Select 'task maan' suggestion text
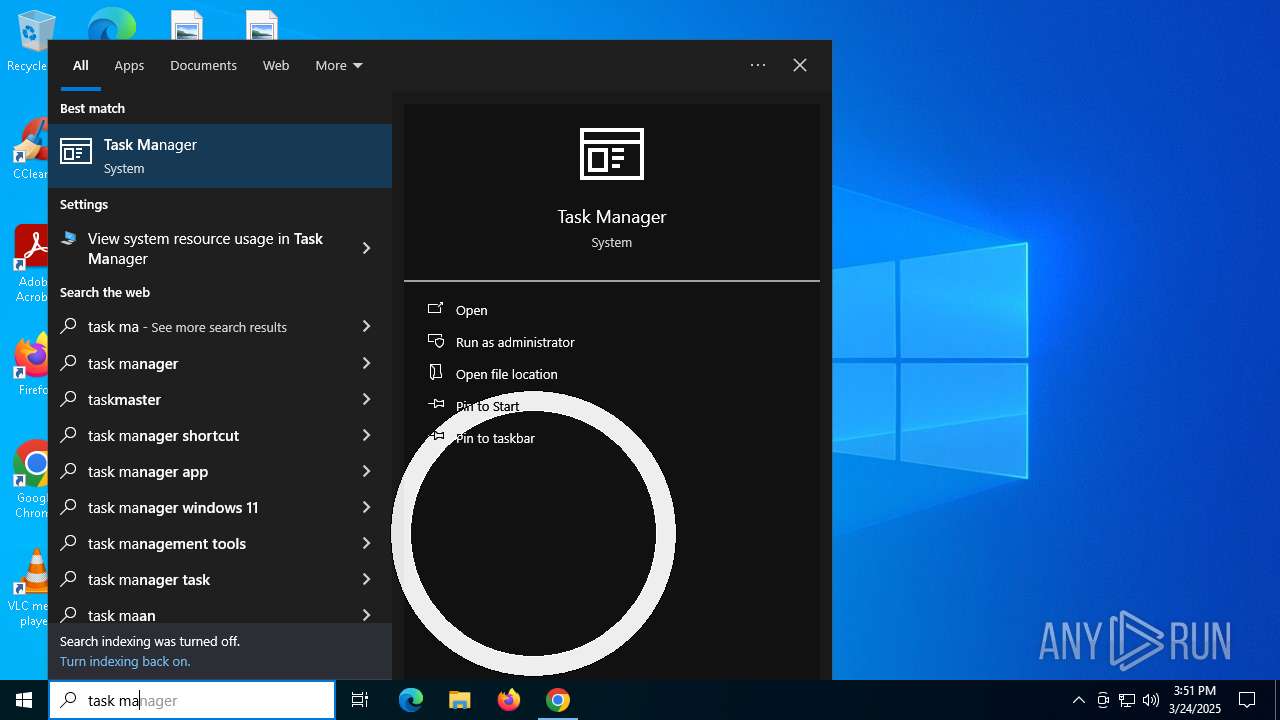Screen dimensions: 1280x720 point(121,615)
